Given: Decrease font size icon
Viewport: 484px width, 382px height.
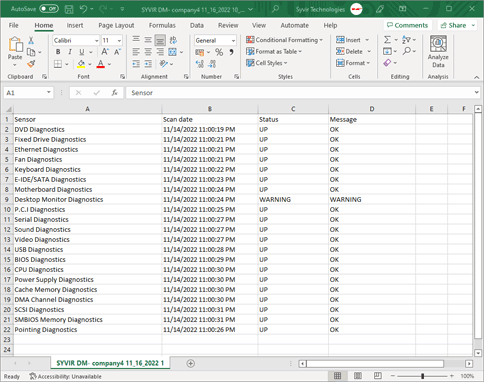Looking at the screenshot, I should coord(117,52).
